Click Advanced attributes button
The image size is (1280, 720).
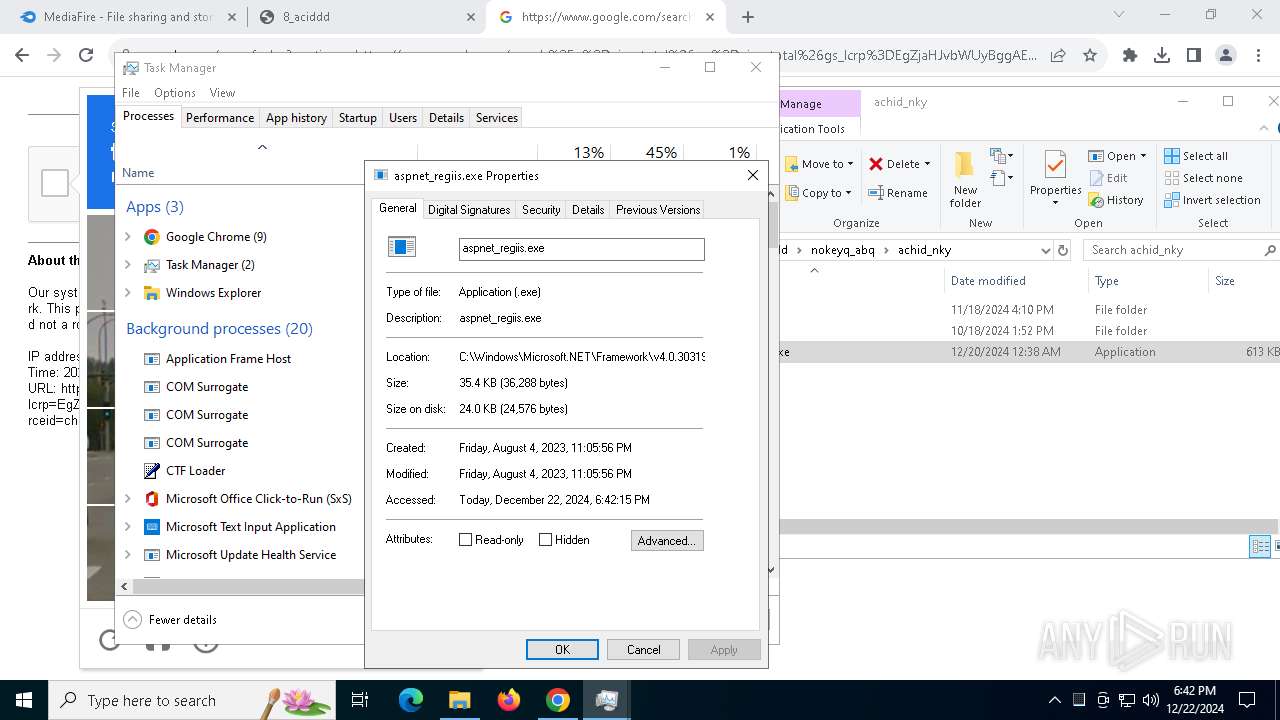point(667,541)
